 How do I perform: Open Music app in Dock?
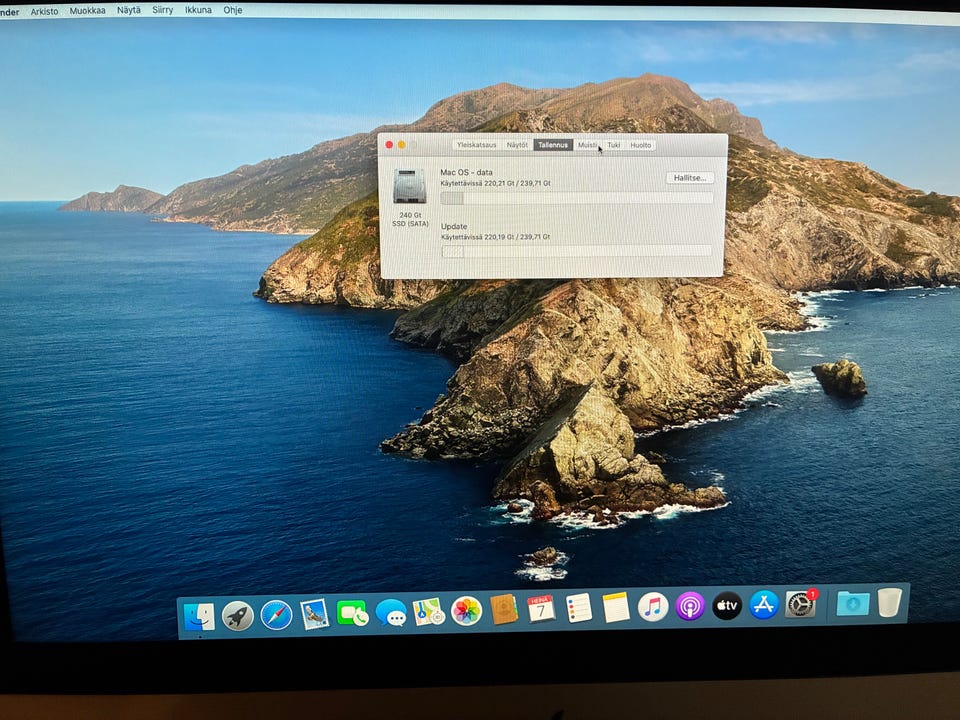pos(653,607)
